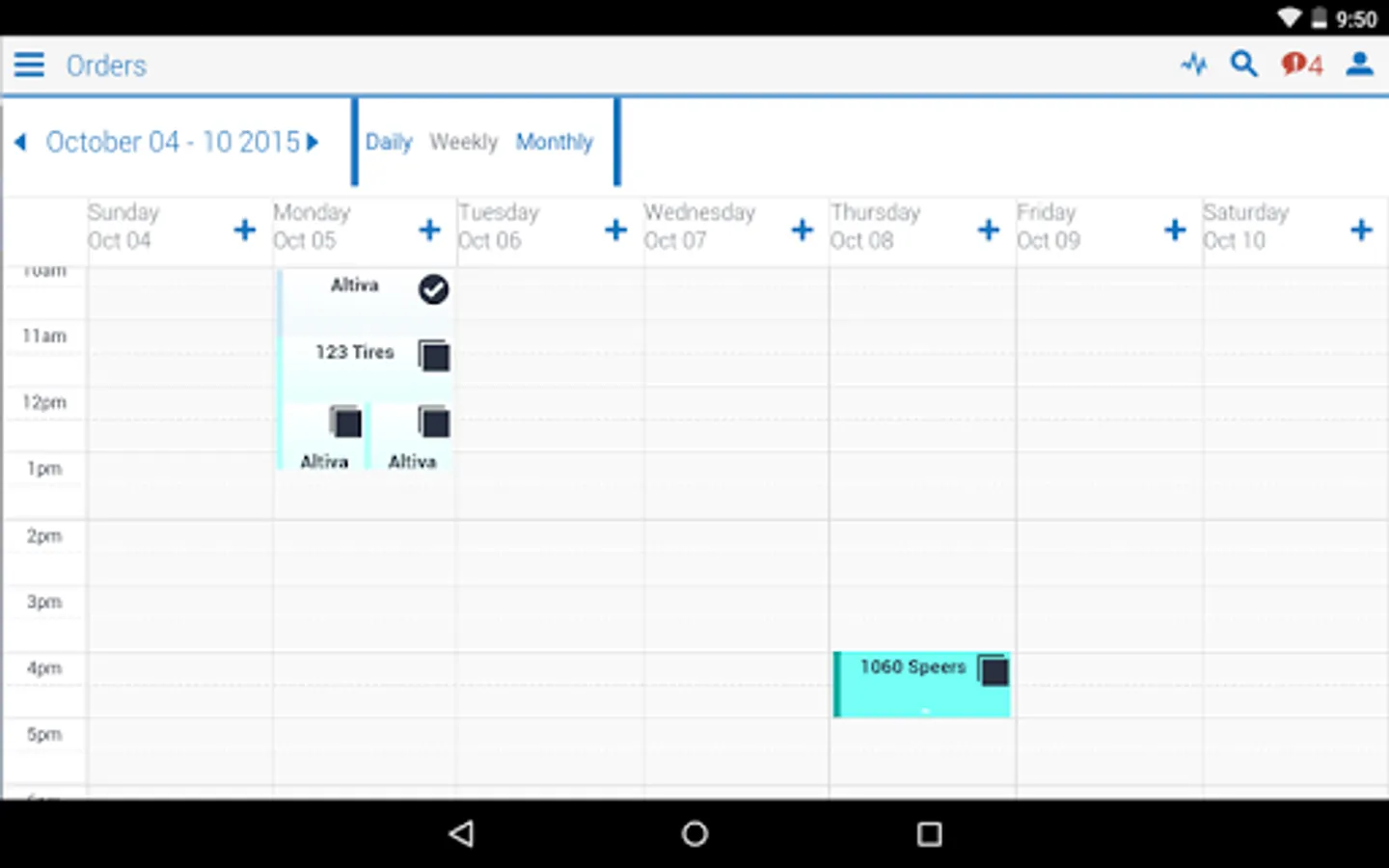Switch to Daily view
Viewport: 1389px width, 868px height.
(x=388, y=143)
